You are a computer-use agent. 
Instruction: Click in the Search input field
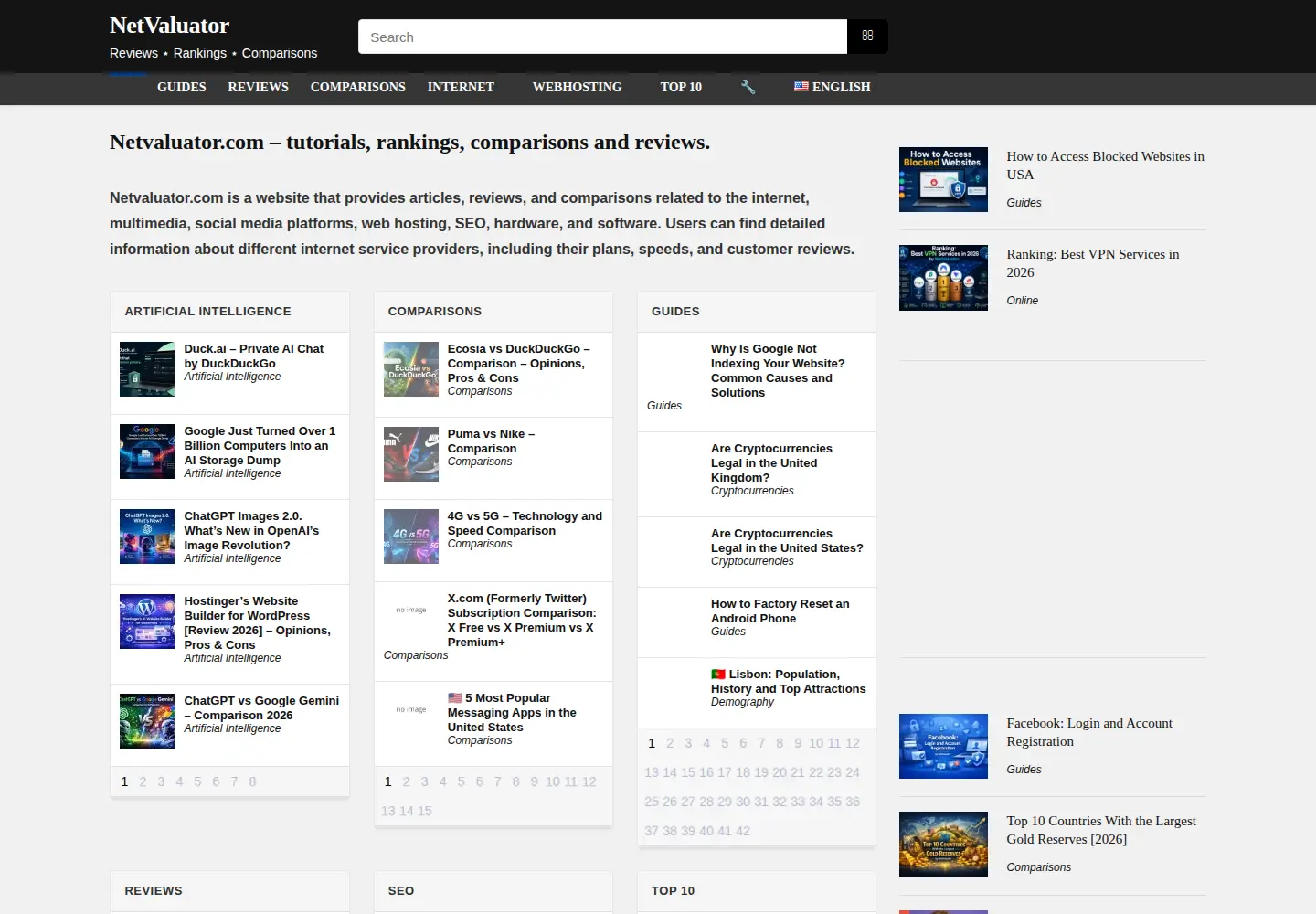click(602, 37)
